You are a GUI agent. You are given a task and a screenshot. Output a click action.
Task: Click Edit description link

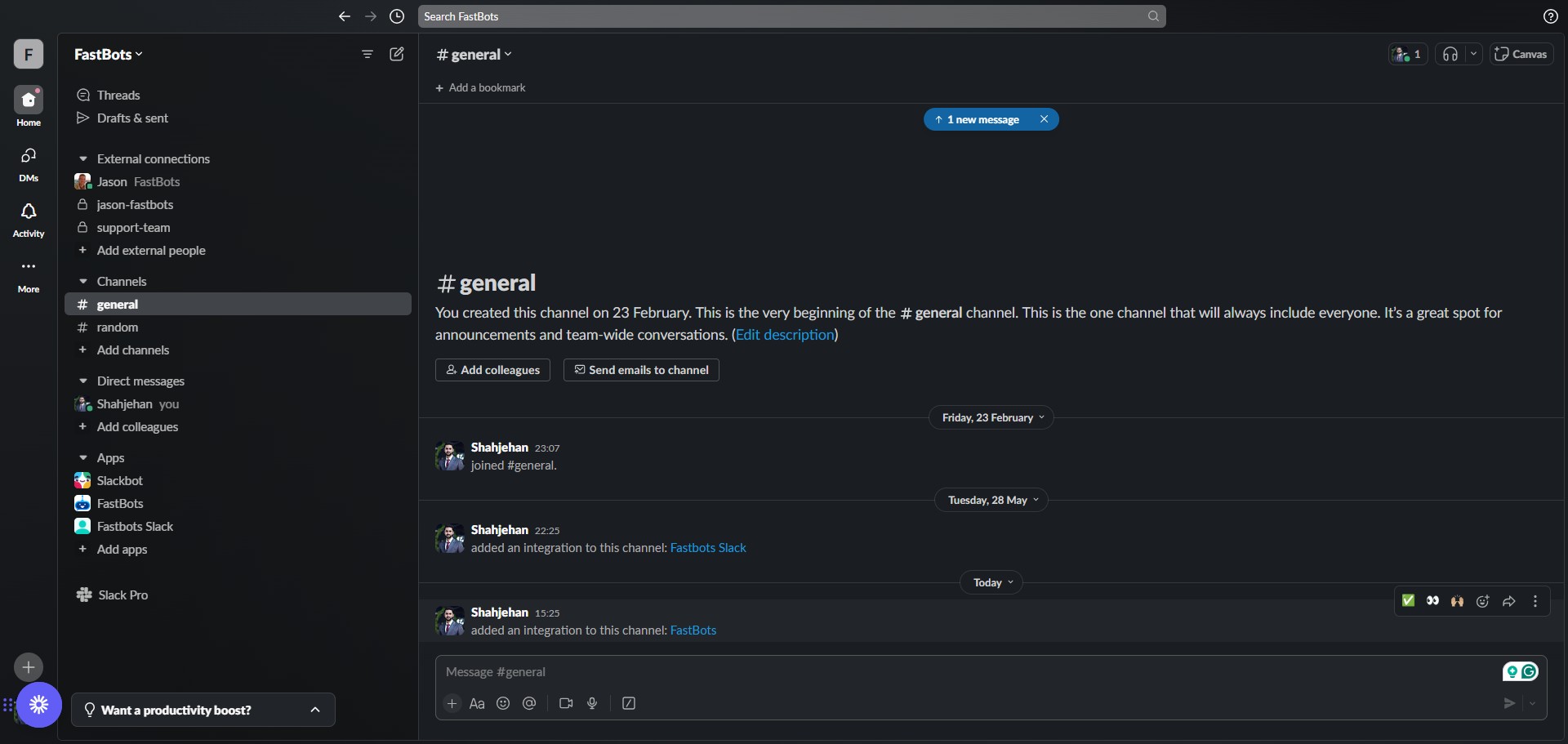click(785, 335)
